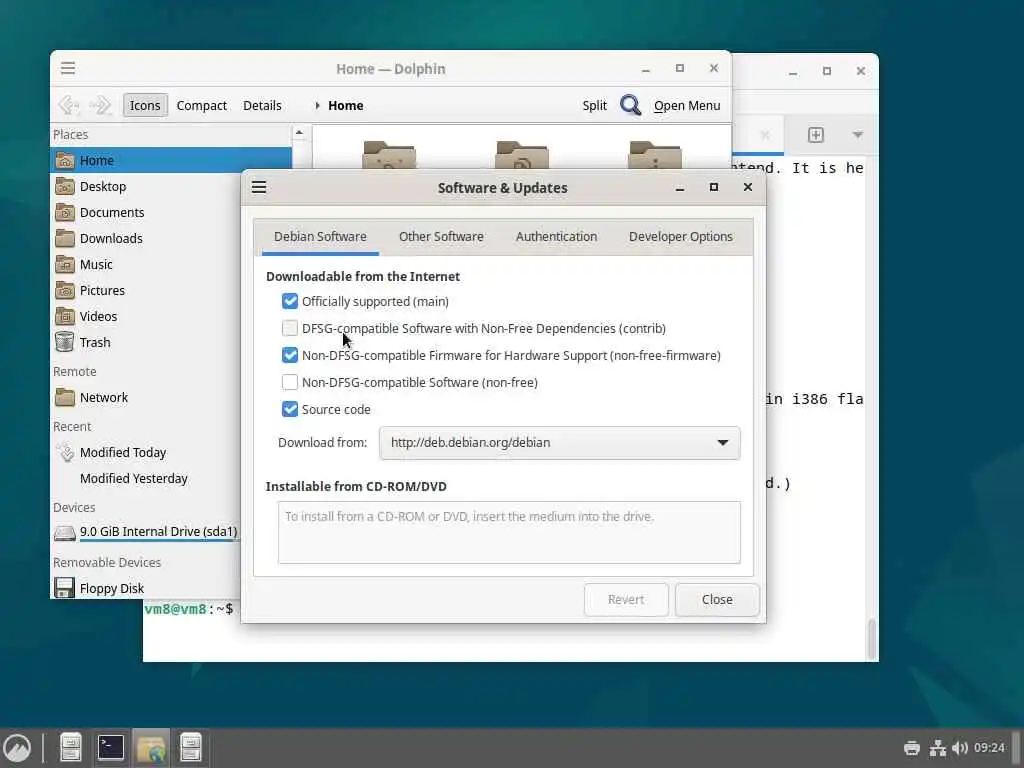Click first file cabinet taskbar icon
This screenshot has width=1024, height=768.
pyautogui.click(x=71, y=748)
